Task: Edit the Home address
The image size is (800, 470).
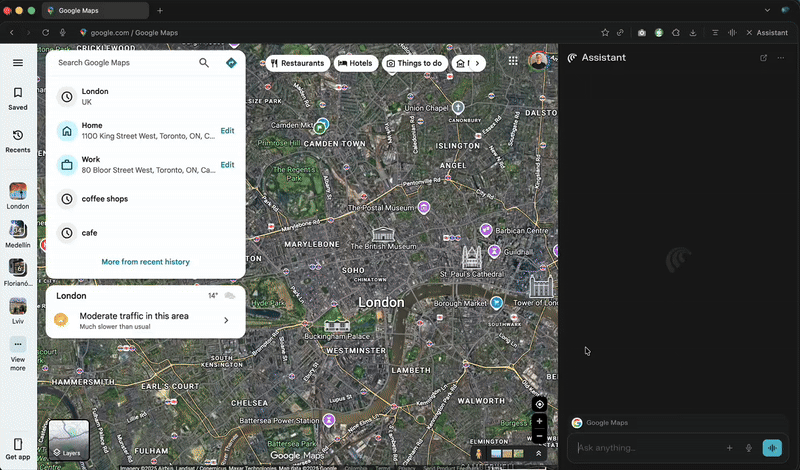Action: [x=227, y=131]
